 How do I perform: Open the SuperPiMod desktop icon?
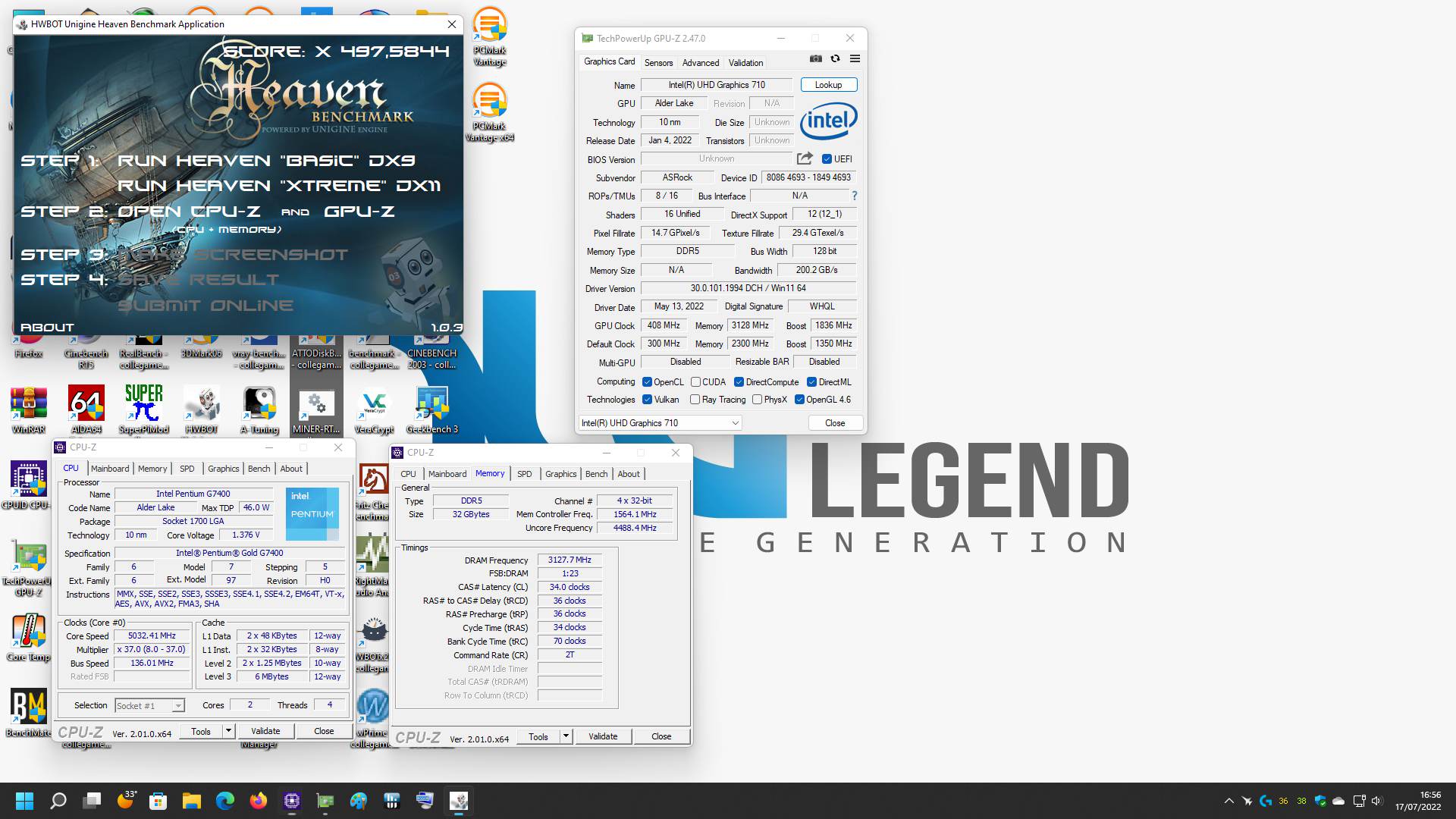click(144, 410)
